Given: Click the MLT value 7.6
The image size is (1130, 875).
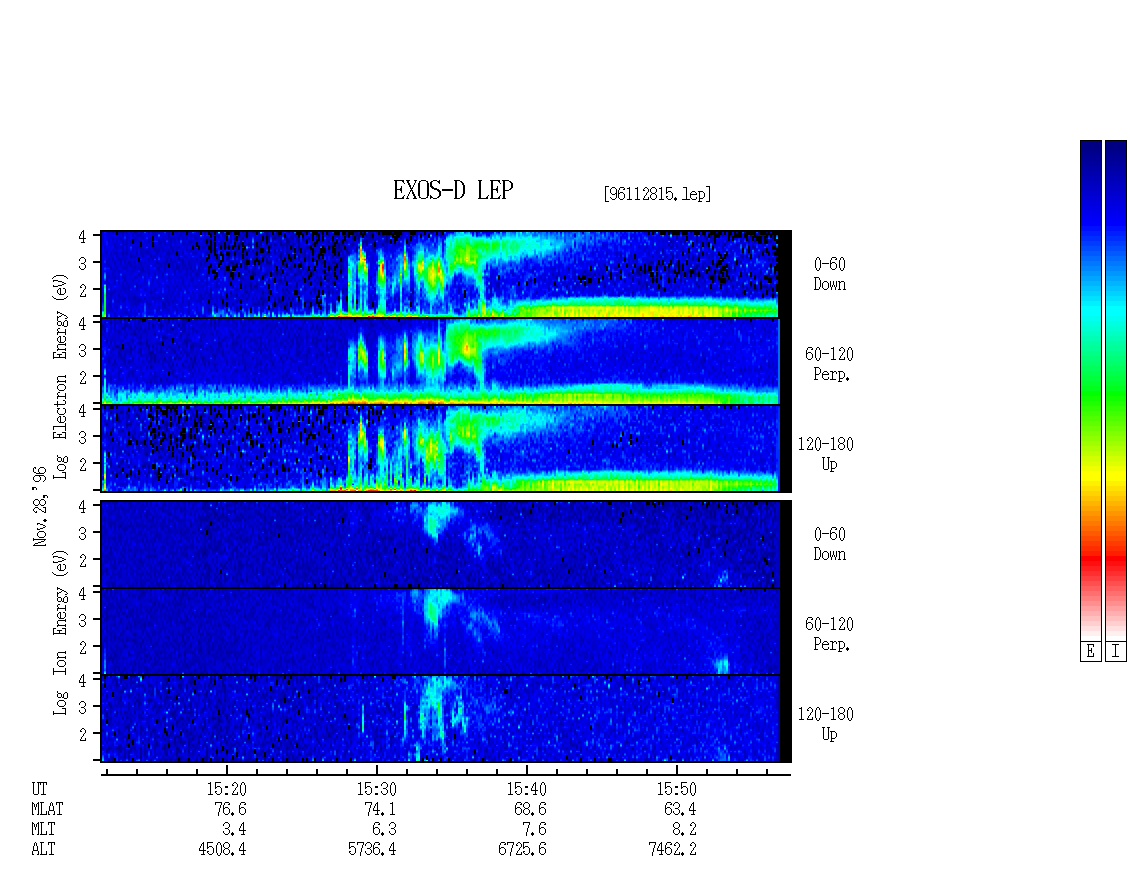Looking at the screenshot, I should [x=534, y=830].
